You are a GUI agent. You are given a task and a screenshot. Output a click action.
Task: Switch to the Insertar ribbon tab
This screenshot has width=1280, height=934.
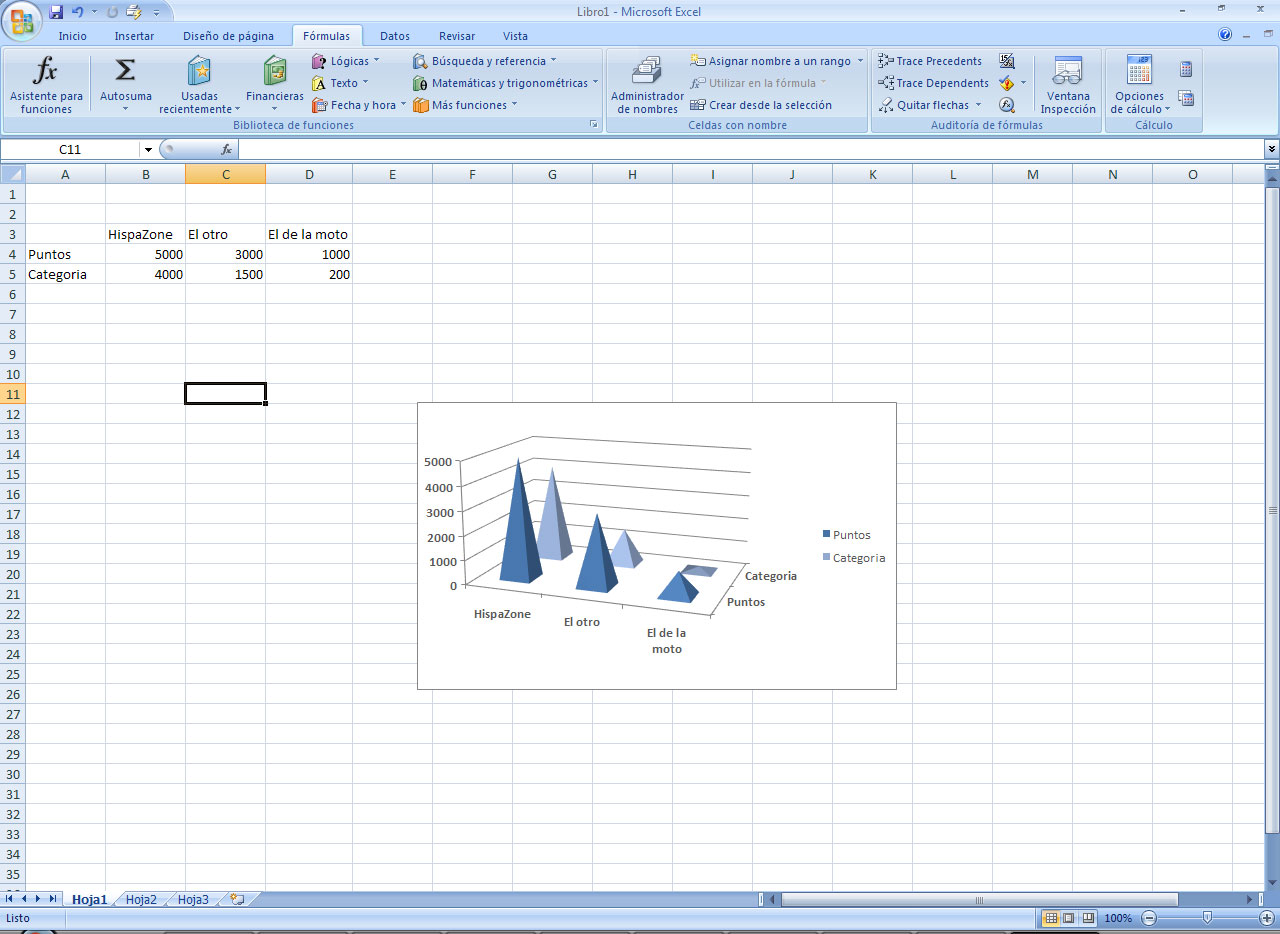point(134,36)
